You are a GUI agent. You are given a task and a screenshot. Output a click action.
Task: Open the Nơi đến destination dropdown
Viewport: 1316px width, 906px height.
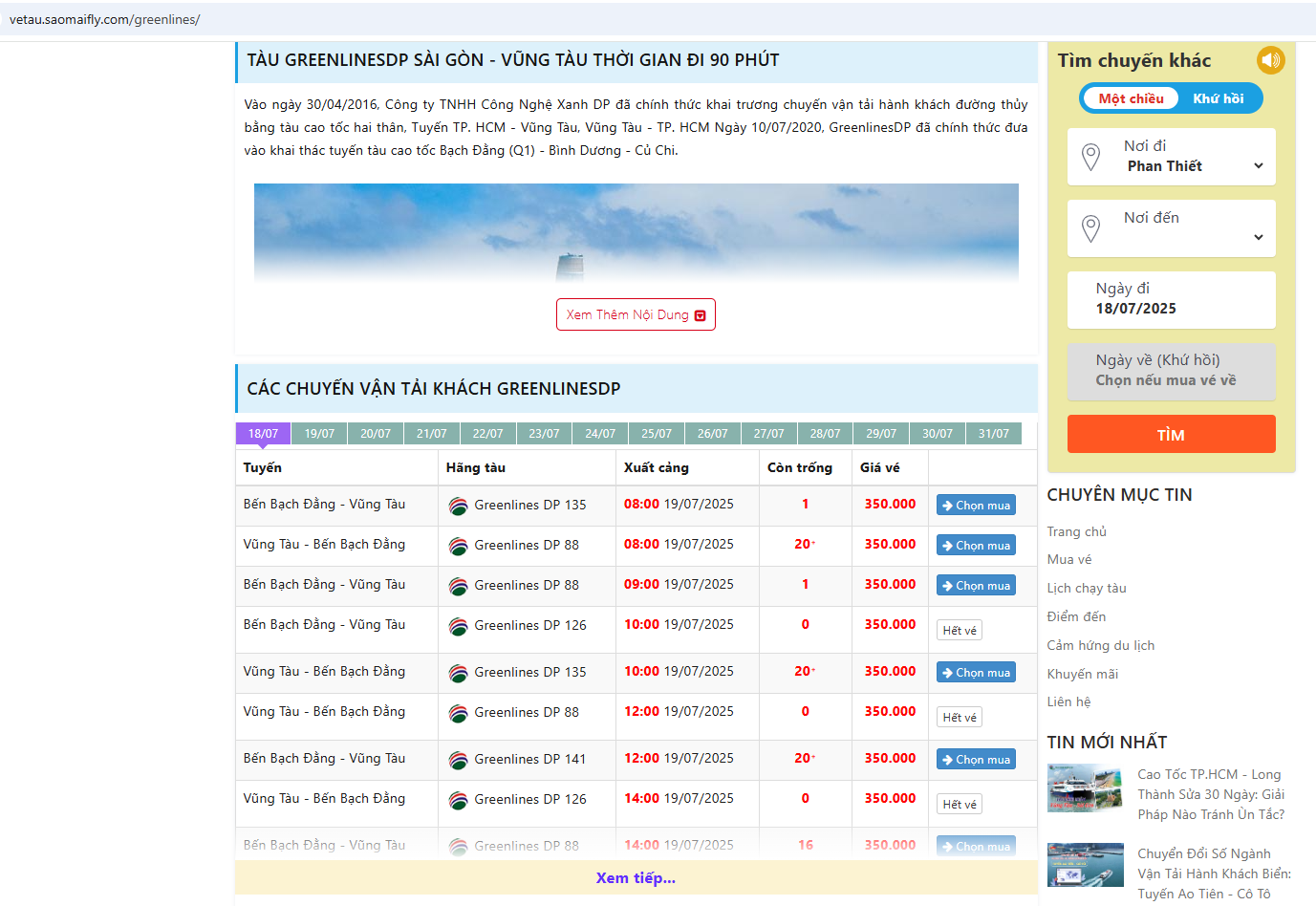[x=1172, y=228]
